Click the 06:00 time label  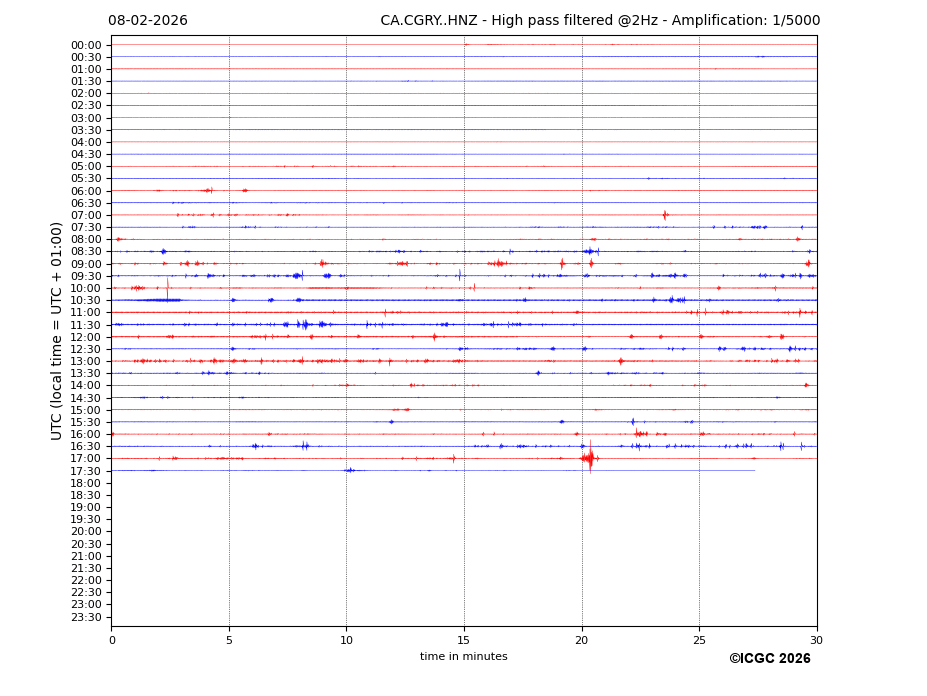(x=86, y=191)
